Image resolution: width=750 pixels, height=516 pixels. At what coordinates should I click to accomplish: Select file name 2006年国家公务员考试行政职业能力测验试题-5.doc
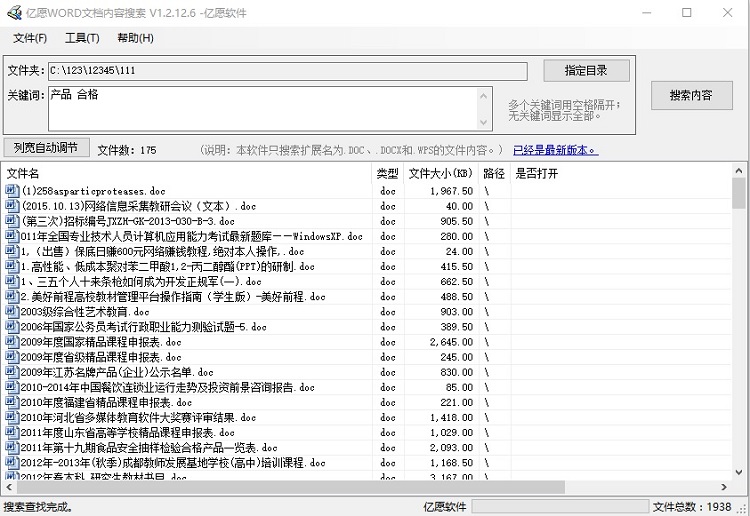[143, 327]
